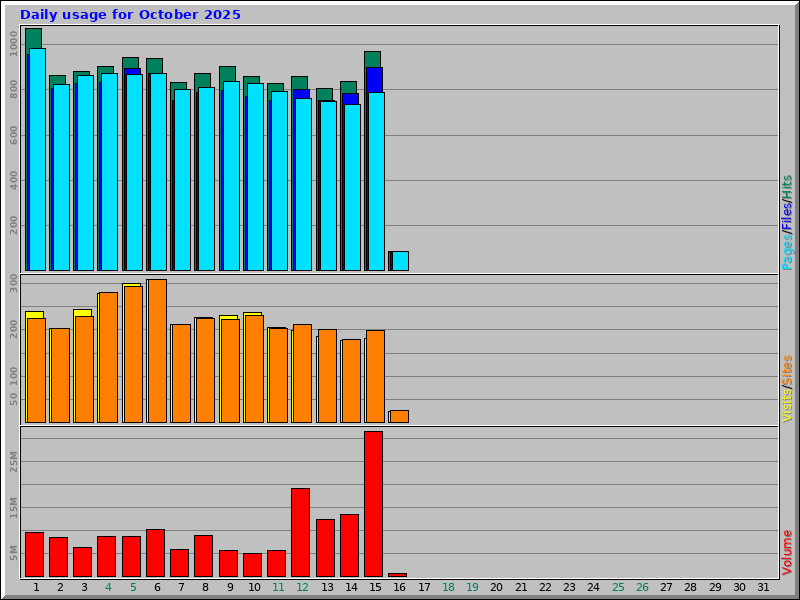This screenshot has height=600, width=800.
Task: Click the green Hits bar top on day 1
Action: pos(33,37)
